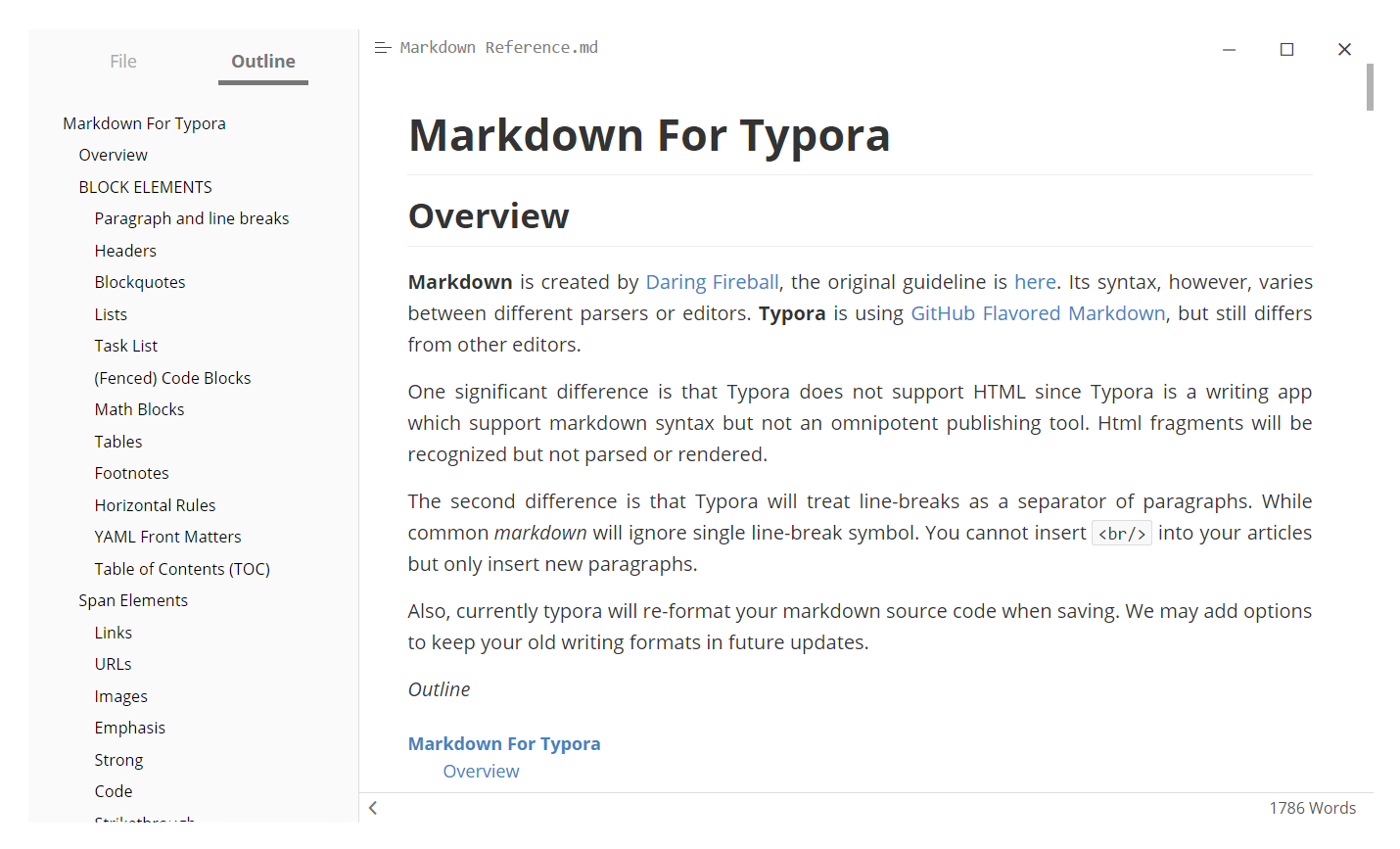Switch to the File tab
Image resolution: width=1400 pixels, height=849 pixels.
point(123,62)
